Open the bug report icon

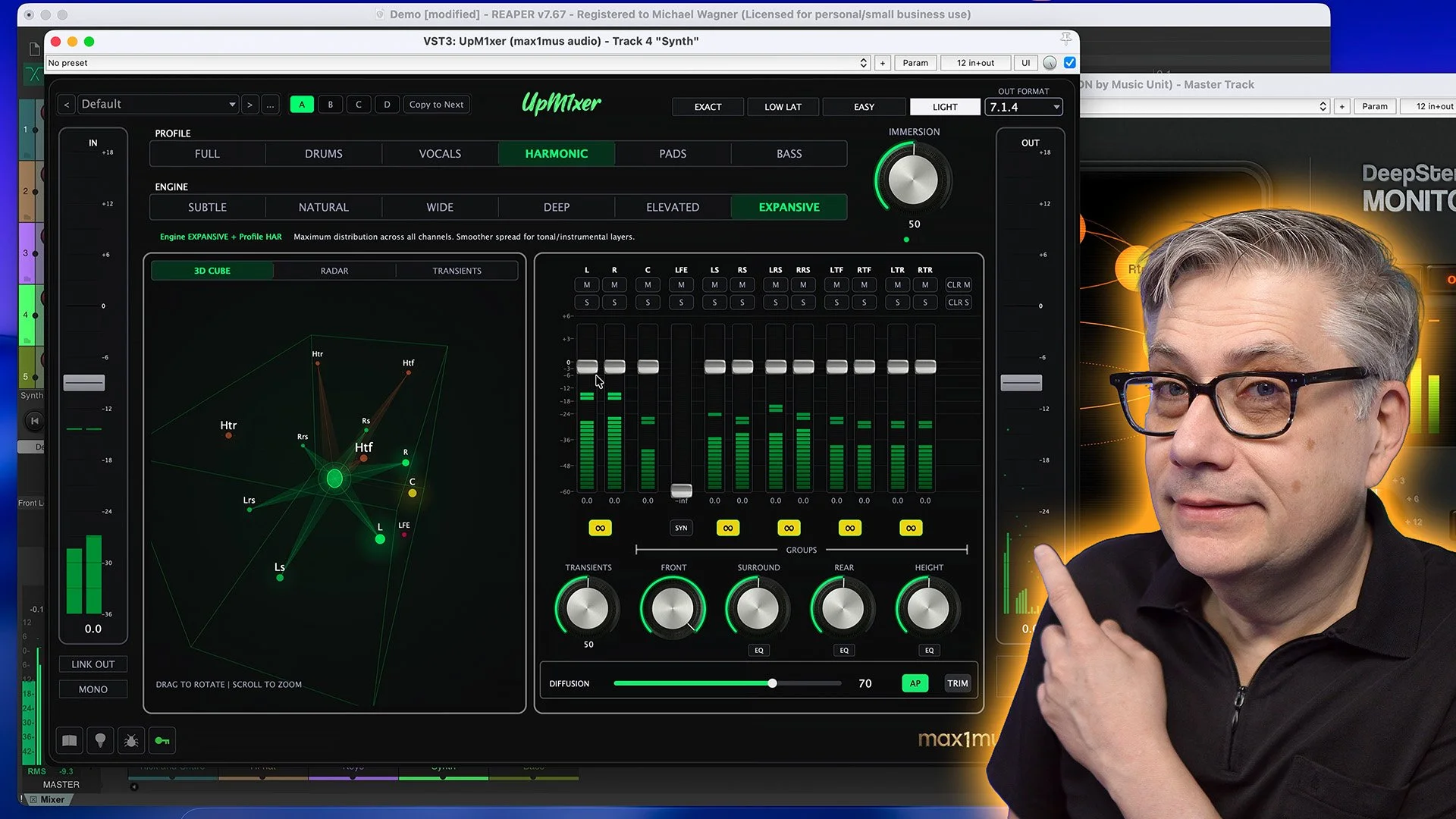click(x=130, y=740)
